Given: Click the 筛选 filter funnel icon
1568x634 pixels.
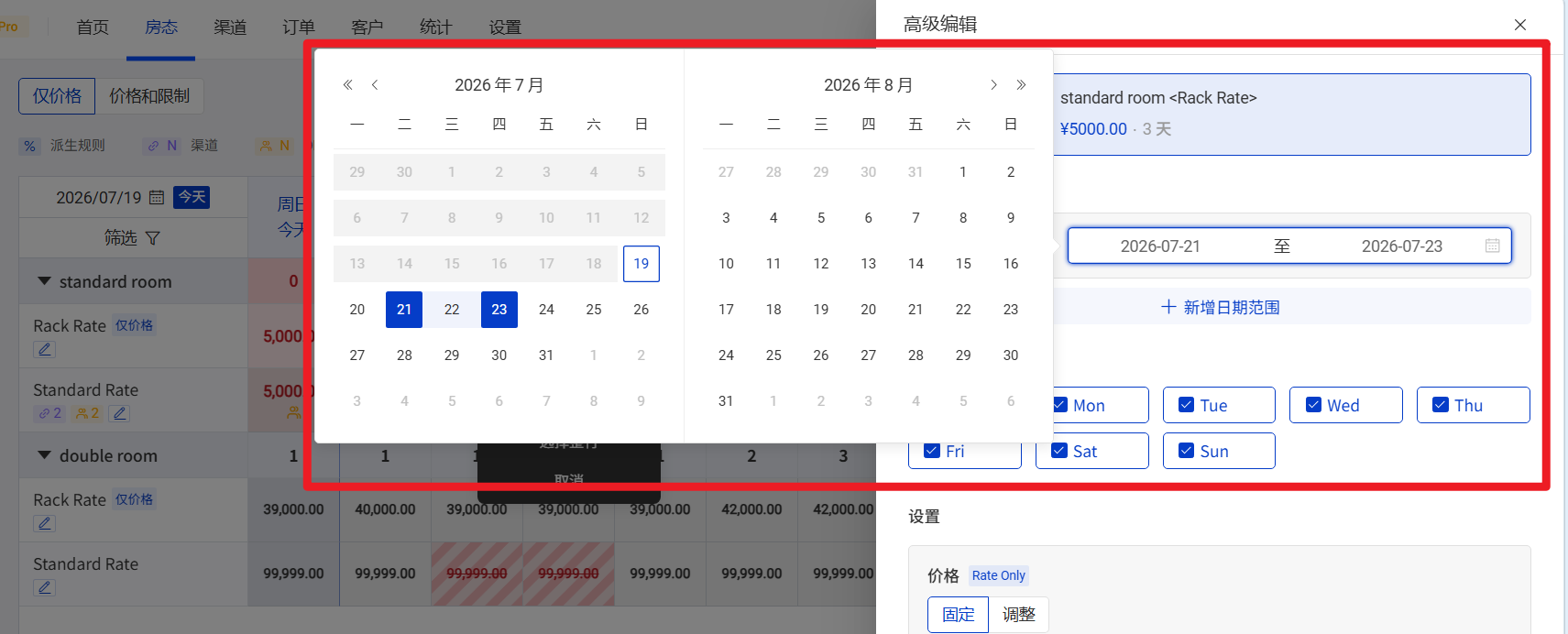Looking at the screenshot, I should (x=153, y=238).
